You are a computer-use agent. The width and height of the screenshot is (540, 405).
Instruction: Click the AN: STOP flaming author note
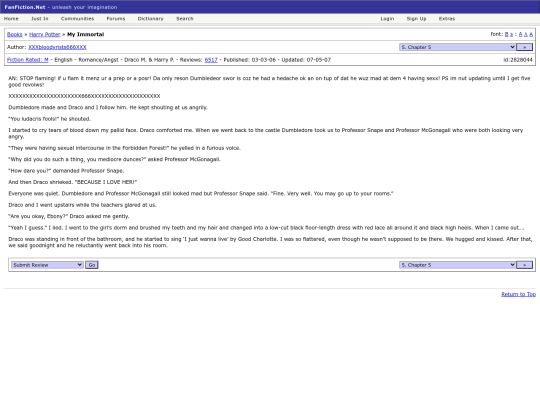(x=269, y=82)
